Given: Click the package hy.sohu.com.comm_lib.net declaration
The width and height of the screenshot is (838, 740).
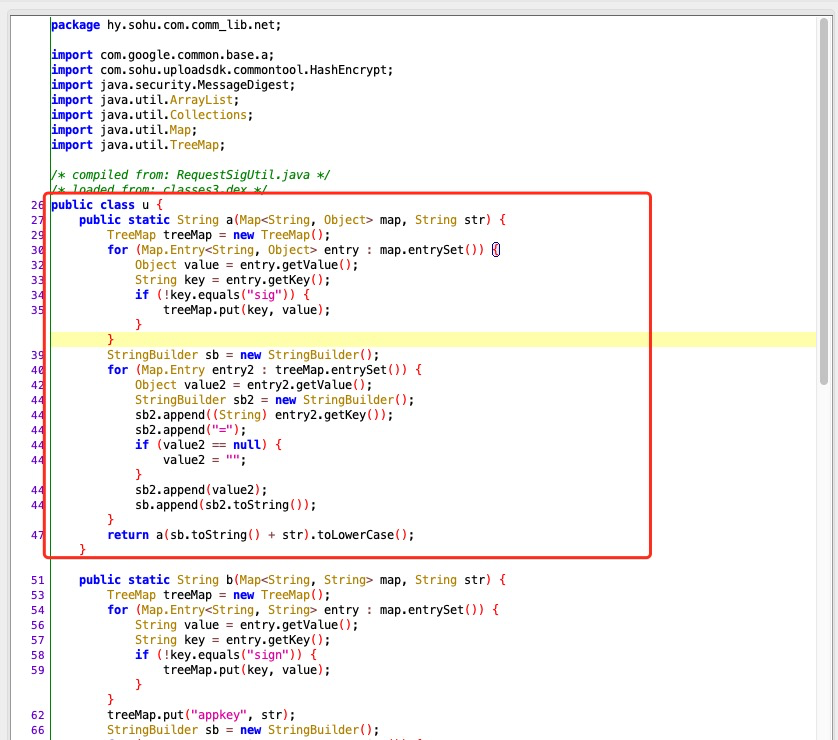Looking at the screenshot, I should coord(166,25).
